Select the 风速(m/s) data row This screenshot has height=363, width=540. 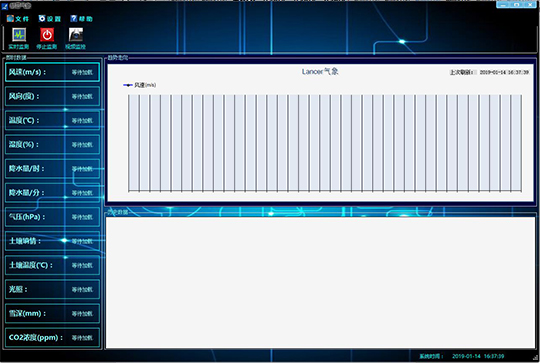(x=52, y=72)
